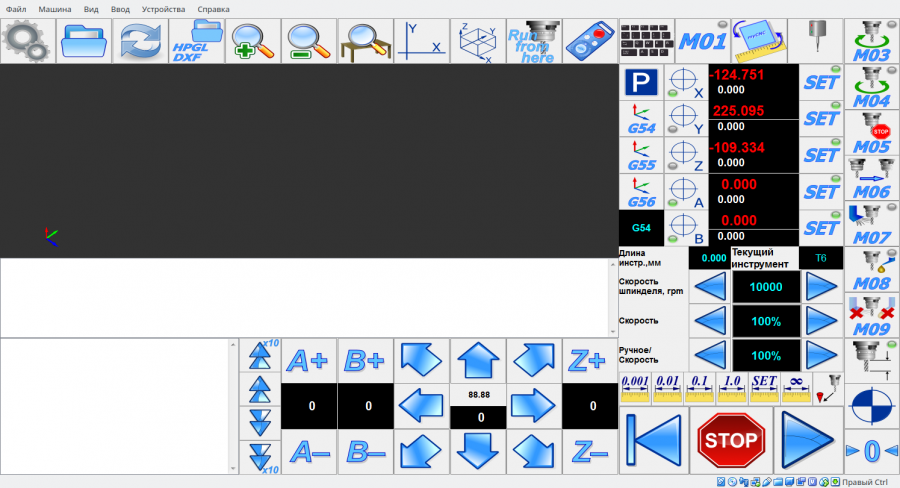Click the zoom in magnifier icon

252,41
